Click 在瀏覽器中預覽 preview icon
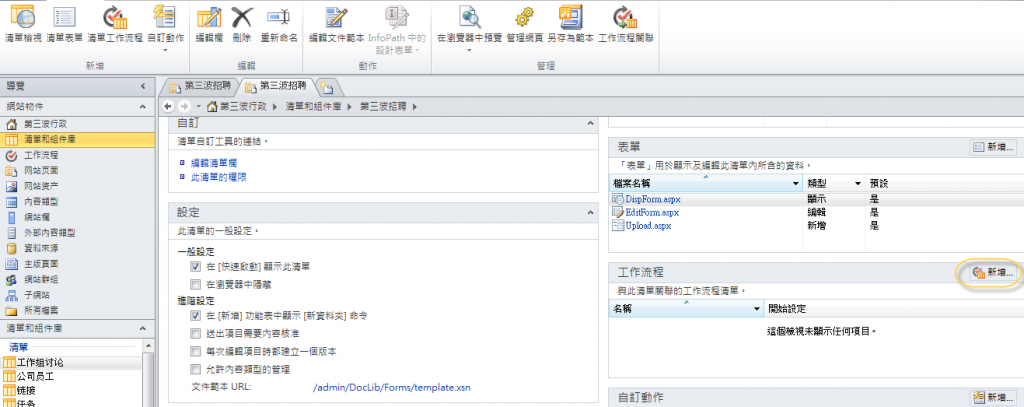Screen dimensions: 1024x407 (x=470, y=18)
